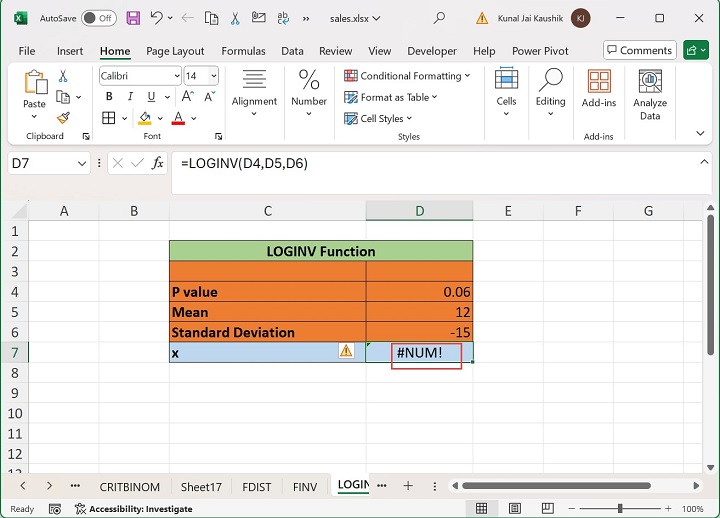
Task: Click the Paste clipboard icon
Action: coord(35,83)
